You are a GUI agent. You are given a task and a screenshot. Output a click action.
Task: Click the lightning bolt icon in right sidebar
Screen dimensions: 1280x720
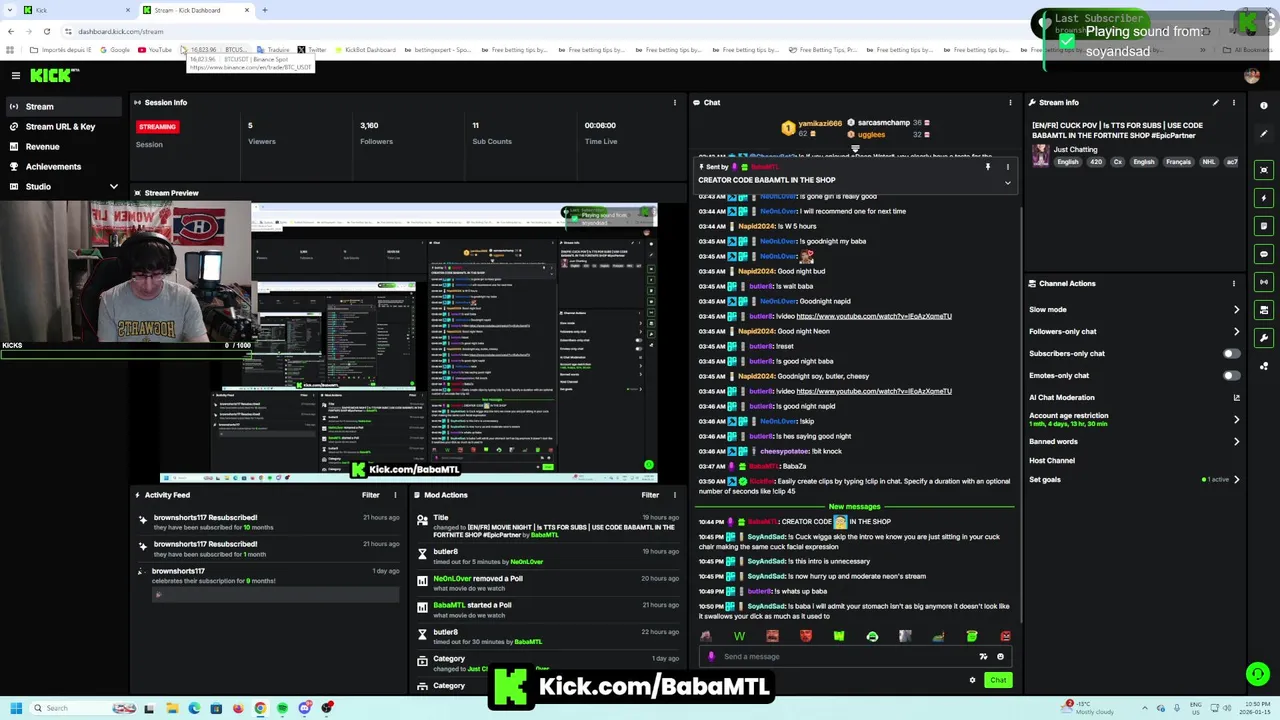coord(1264,198)
